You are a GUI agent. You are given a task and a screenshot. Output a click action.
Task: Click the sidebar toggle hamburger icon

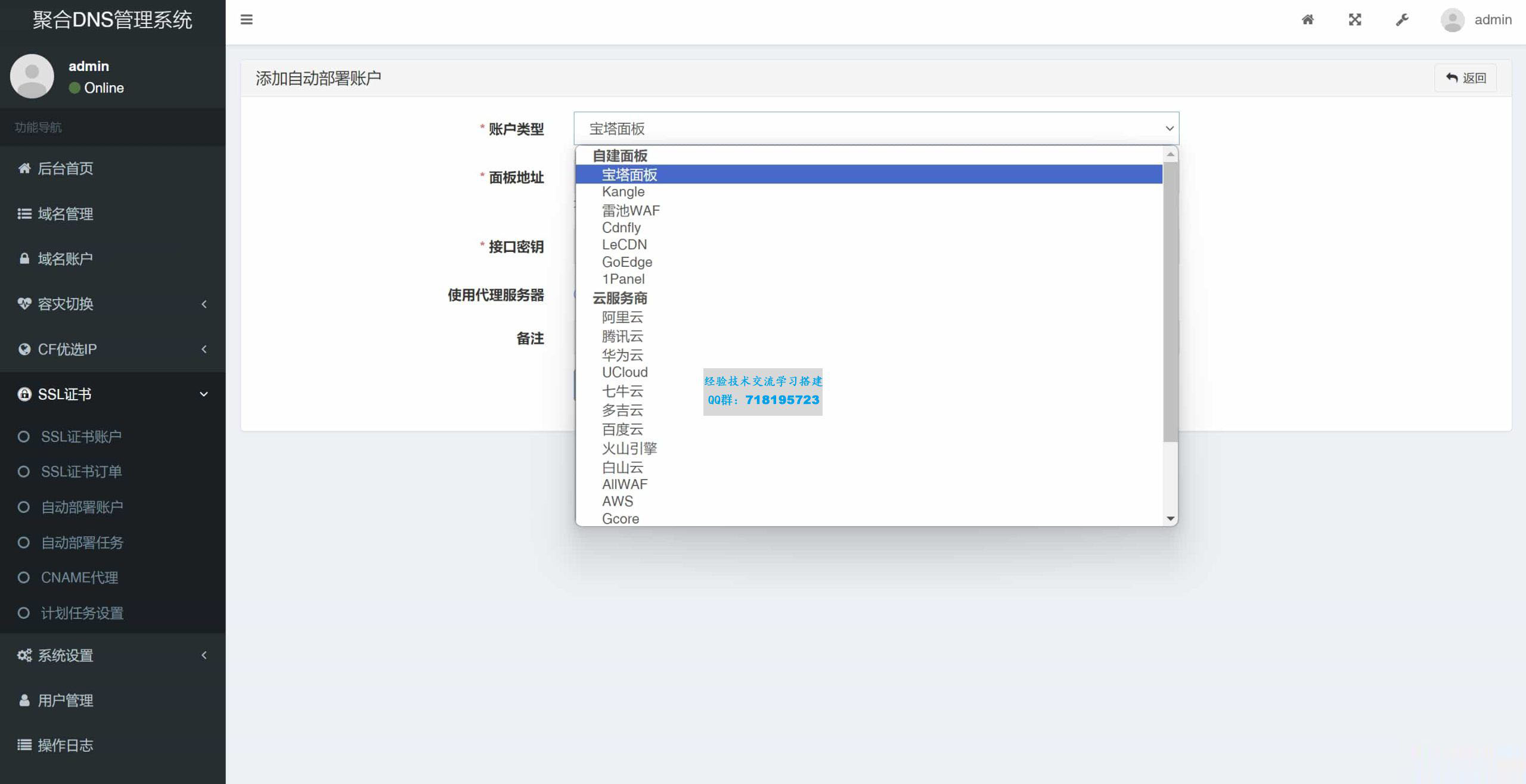coord(246,19)
